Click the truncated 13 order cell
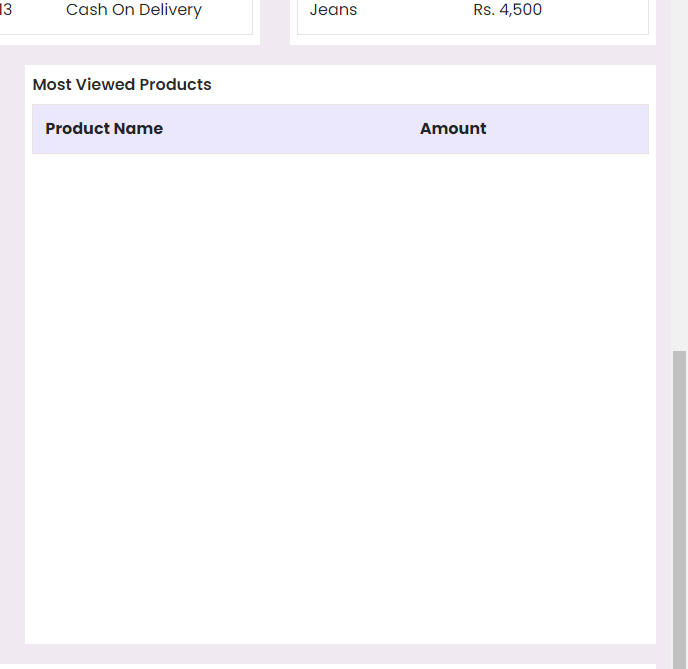 pos(6,10)
